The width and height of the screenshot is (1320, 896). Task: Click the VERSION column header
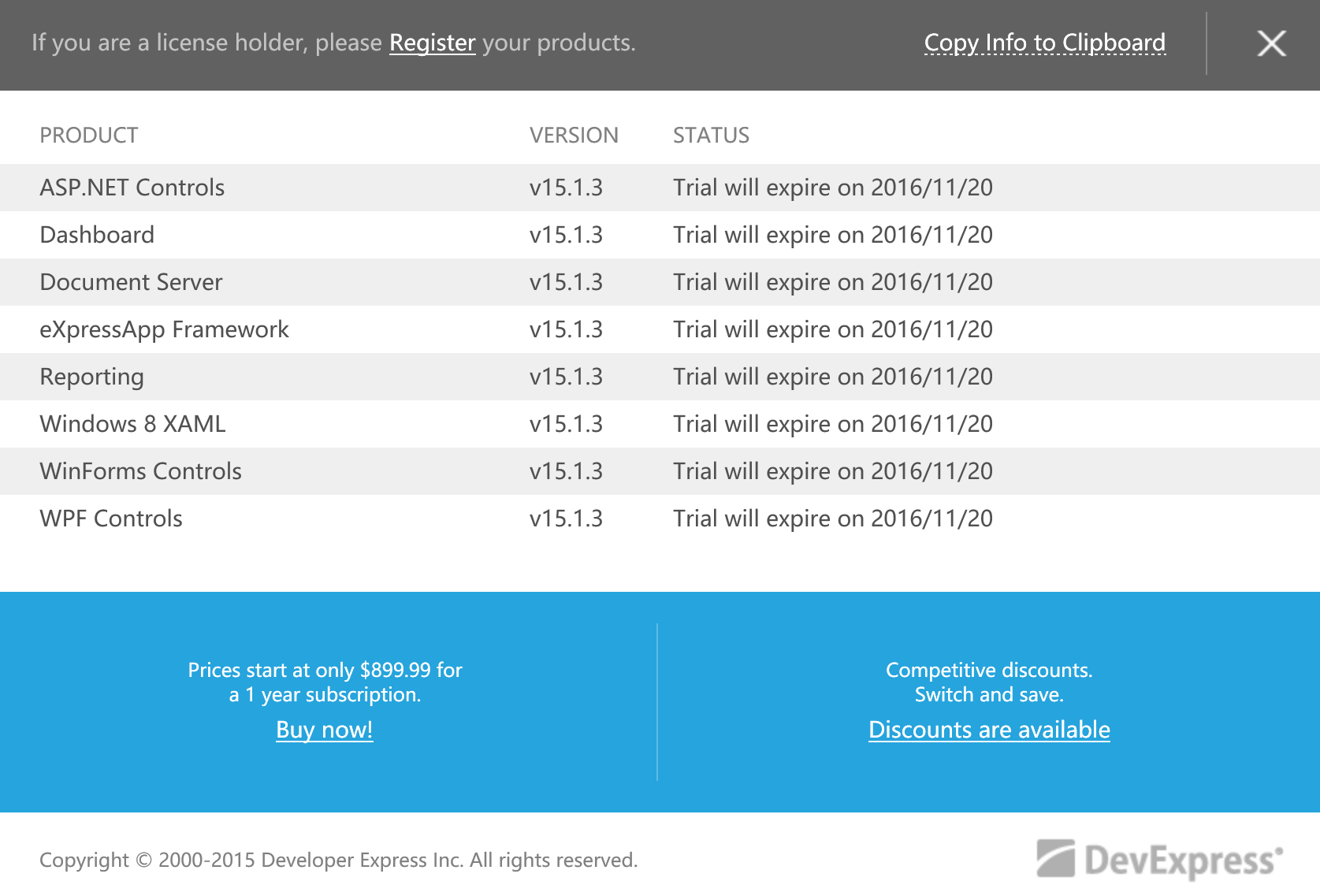point(574,136)
